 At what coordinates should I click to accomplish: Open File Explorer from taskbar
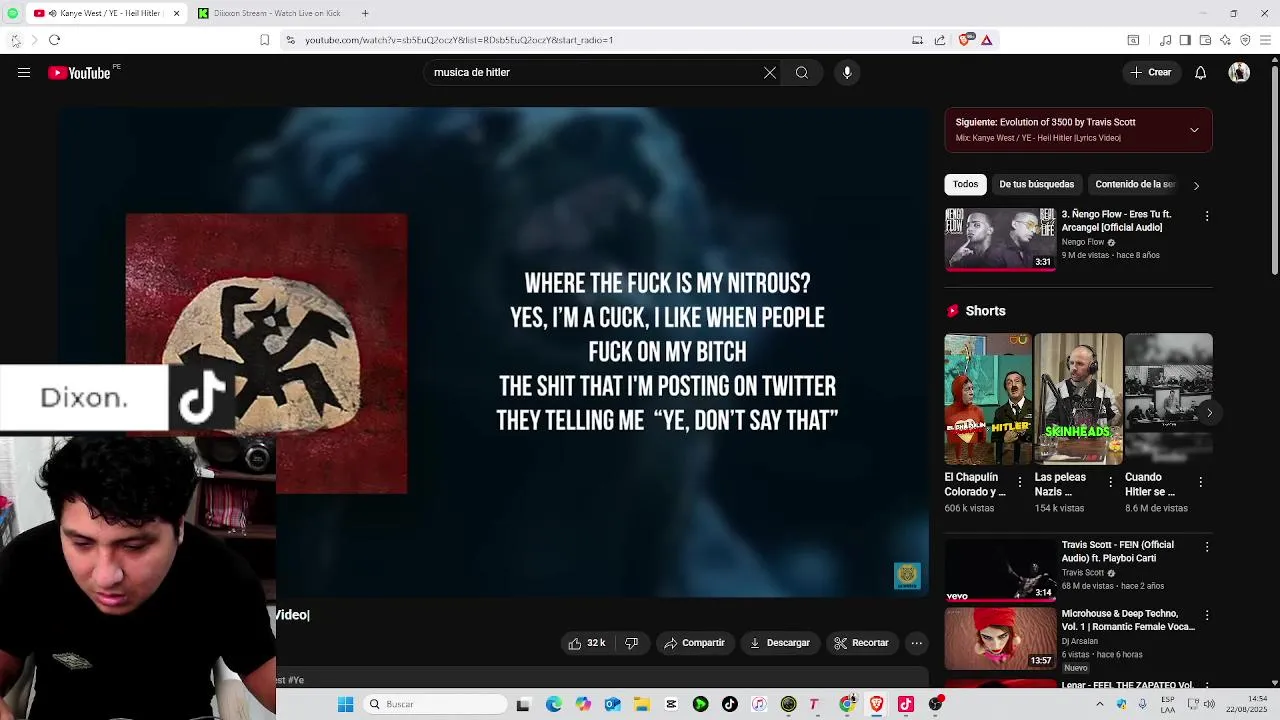(641, 704)
